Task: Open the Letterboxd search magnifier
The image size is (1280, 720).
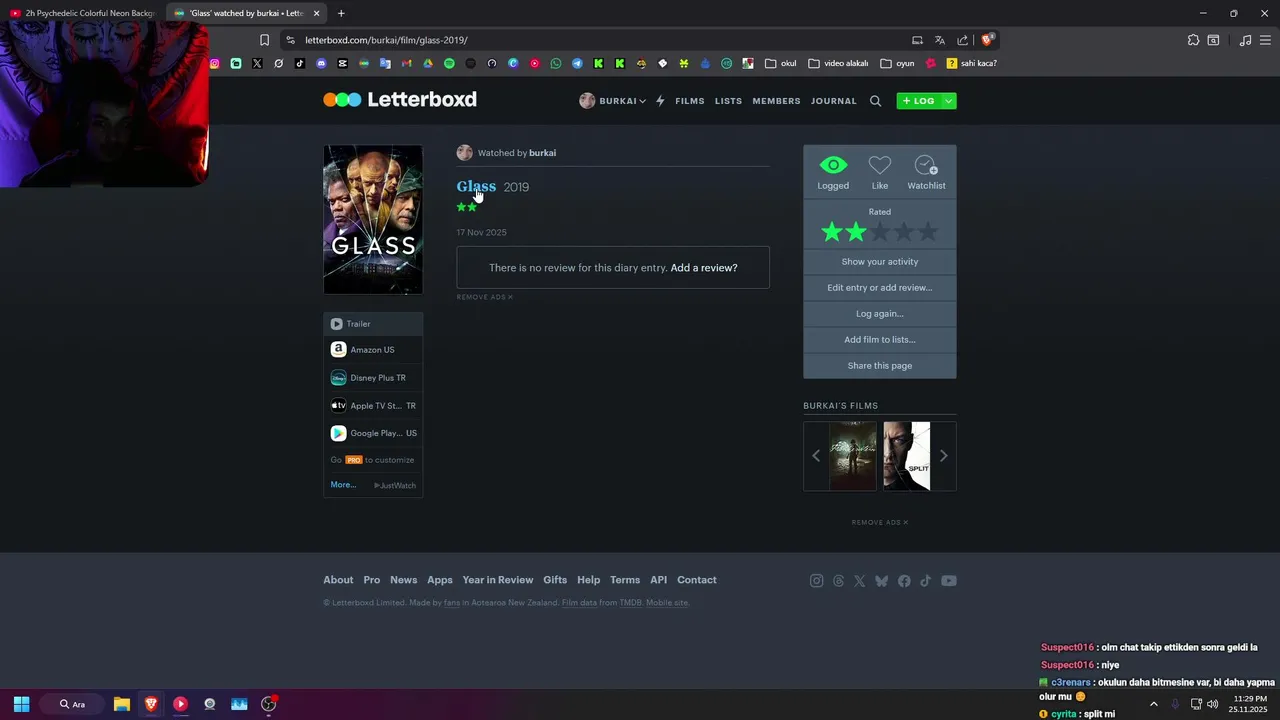Action: [x=875, y=101]
